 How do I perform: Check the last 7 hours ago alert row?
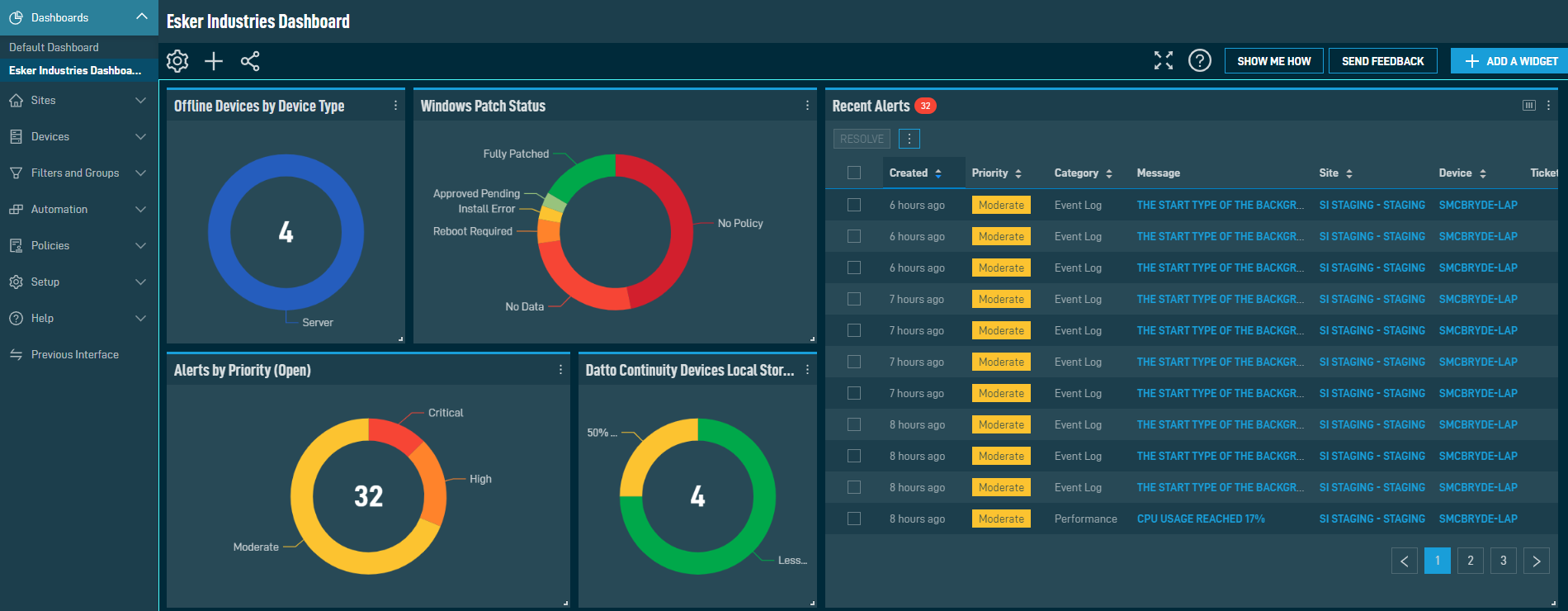click(854, 393)
